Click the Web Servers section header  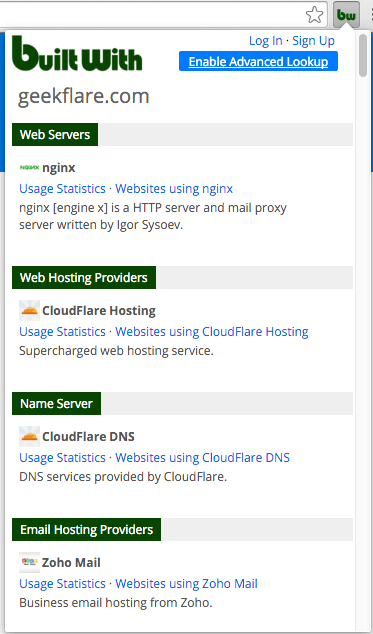55,134
